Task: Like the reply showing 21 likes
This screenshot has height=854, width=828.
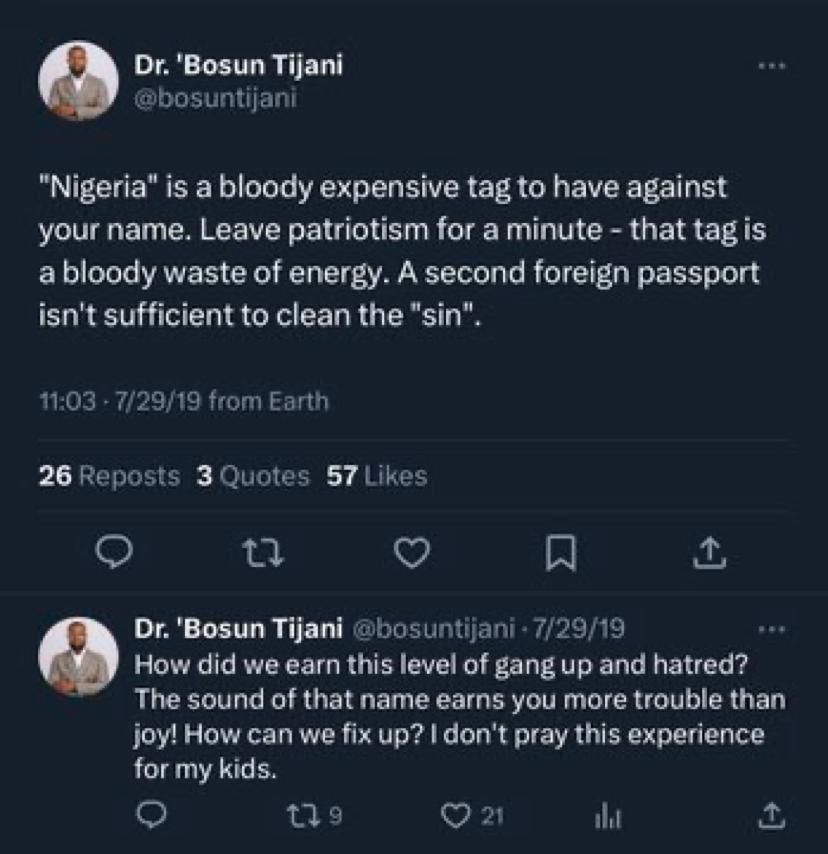Action: click(x=459, y=816)
